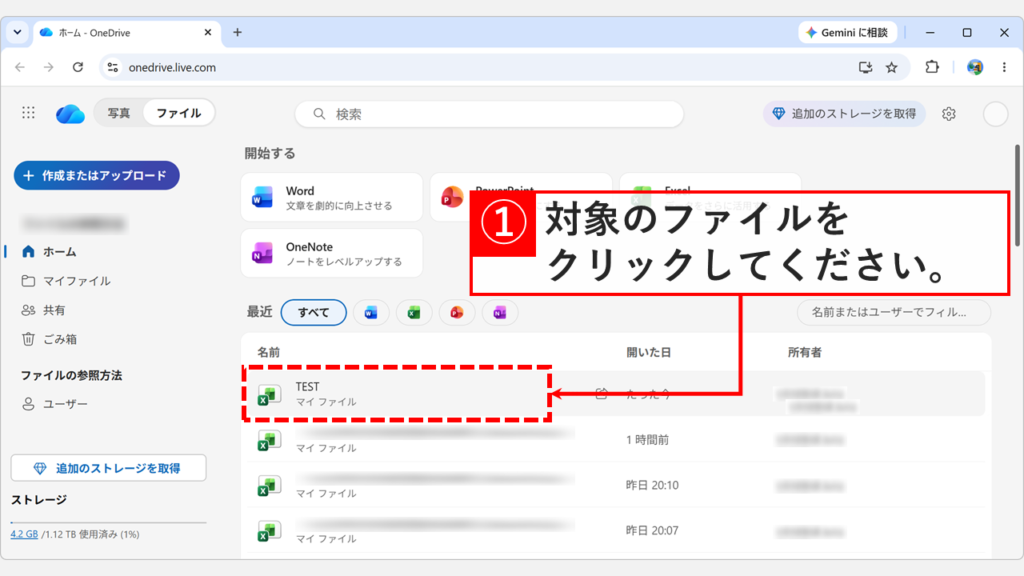This screenshot has height=576, width=1024.
Task: Click the 昨日 20:10 date cell
Action: [x=652, y=485]
